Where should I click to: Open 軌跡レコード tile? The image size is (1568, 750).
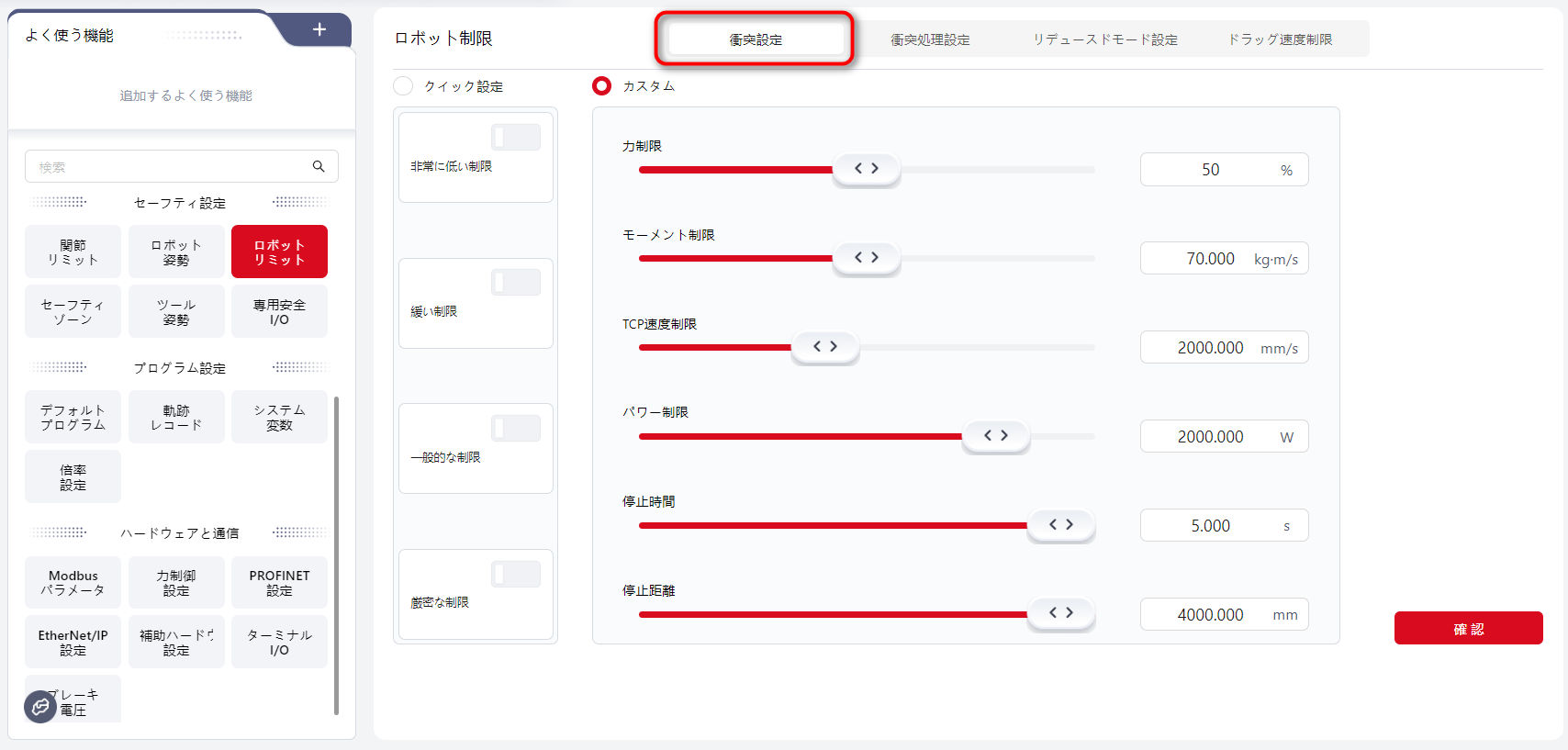tap(176, 417)
